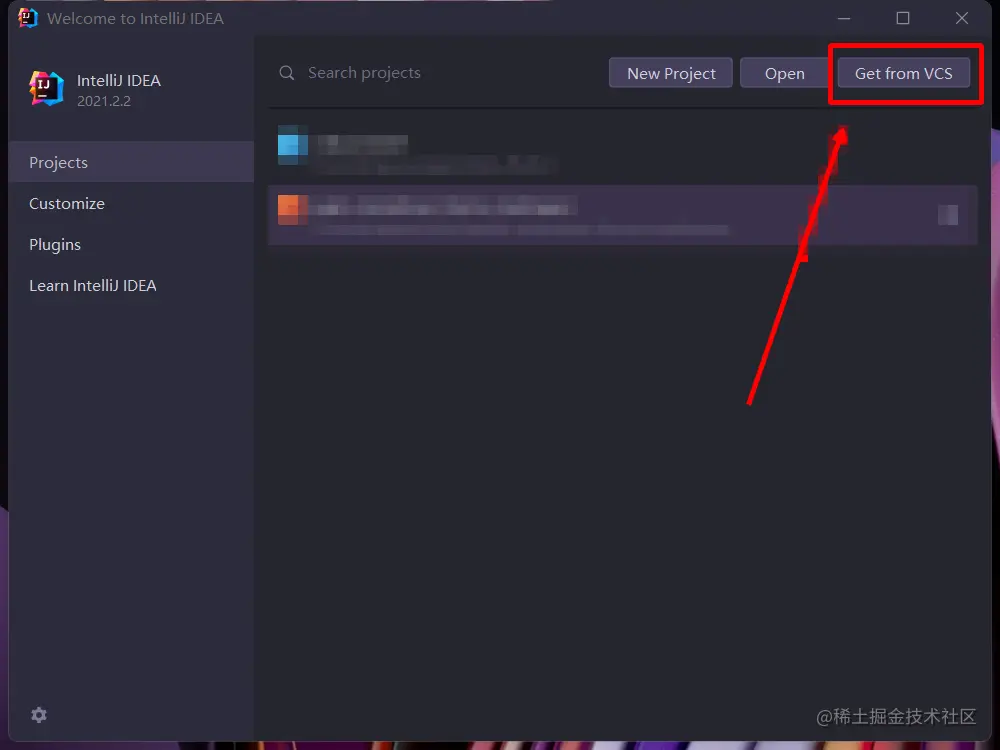The image size is (1000, 750).
Task: Minimize the Welcome window
Action: pos(844,18)
